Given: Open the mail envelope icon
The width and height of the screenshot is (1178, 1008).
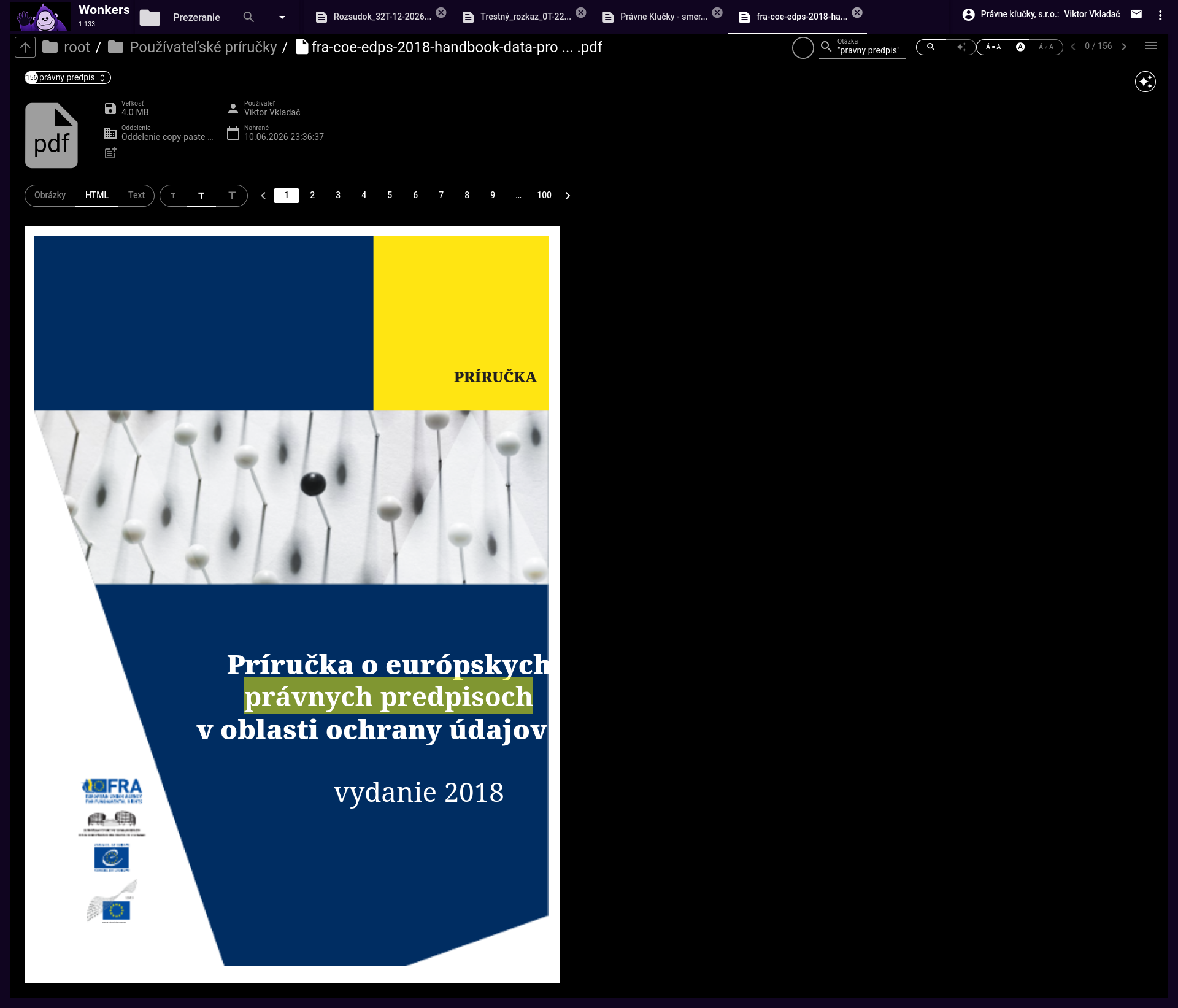Looking at the screenshot, I should coord(1136,14).
